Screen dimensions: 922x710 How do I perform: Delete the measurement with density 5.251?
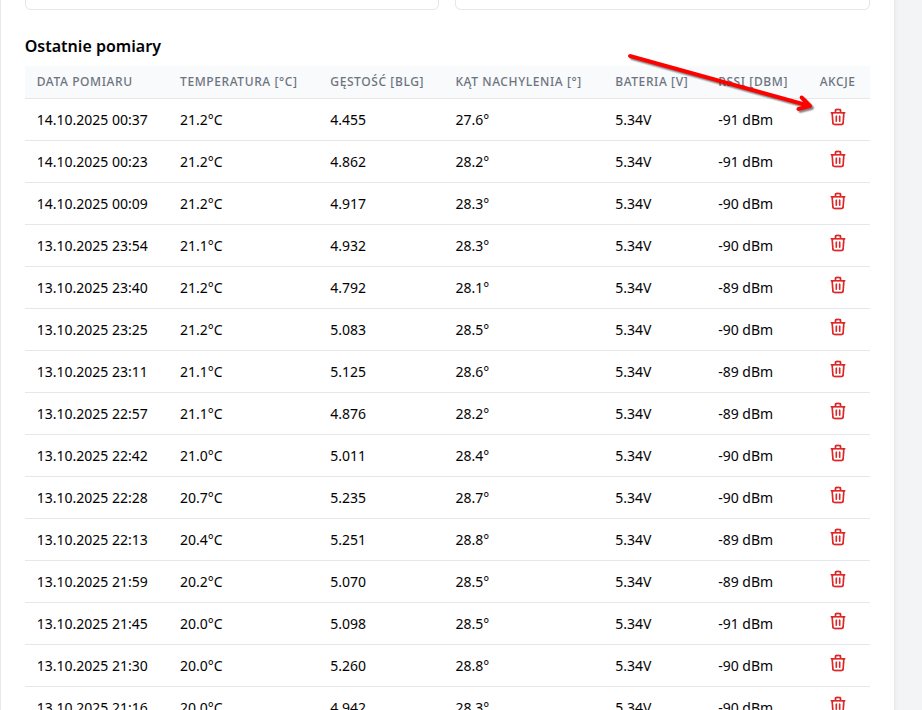click(x=838, y=538)
